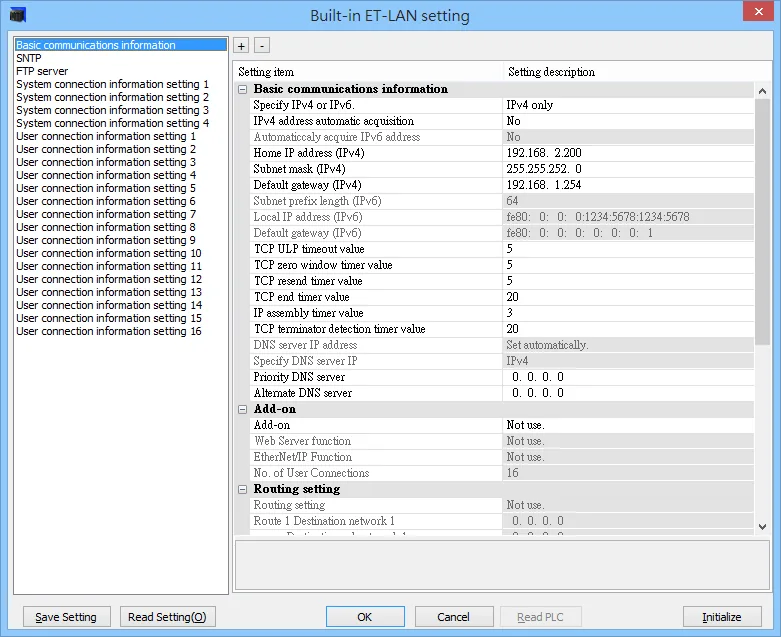
Task: Open User connection information setting 15
Action: 109,318
